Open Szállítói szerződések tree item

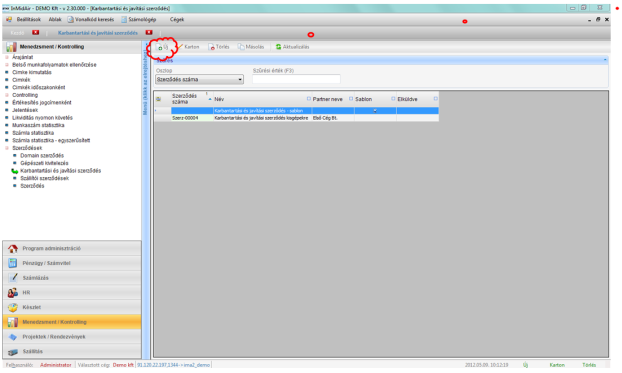click(x=44, y=178)
